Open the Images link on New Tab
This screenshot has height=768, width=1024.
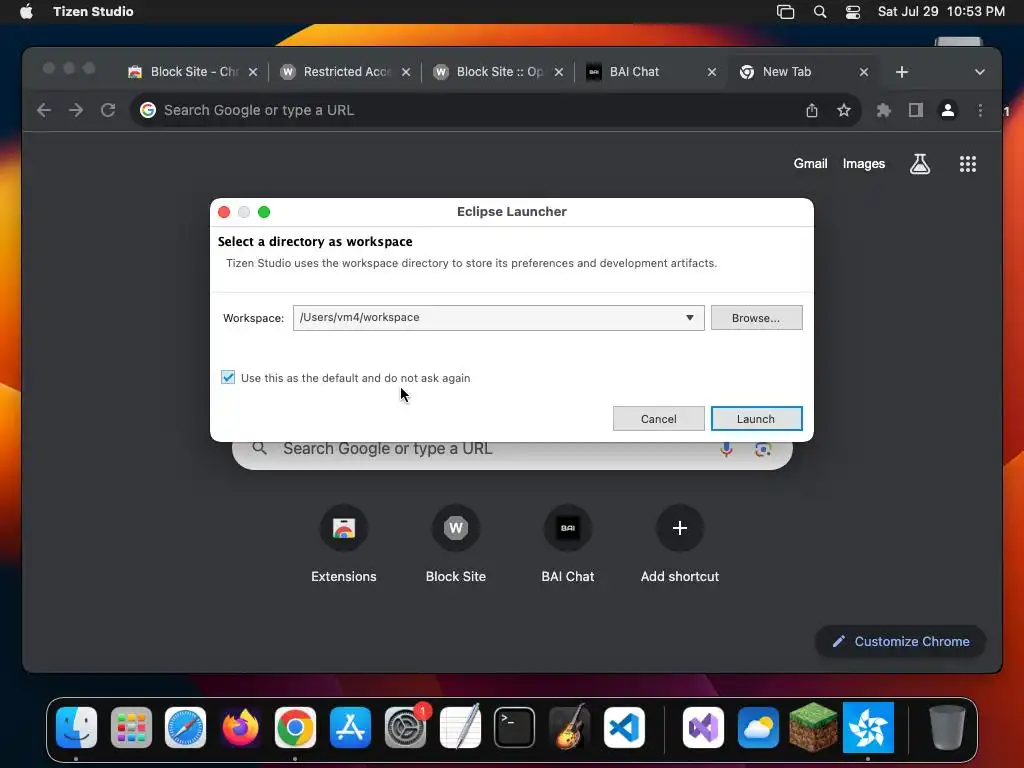tap(863, 164)
